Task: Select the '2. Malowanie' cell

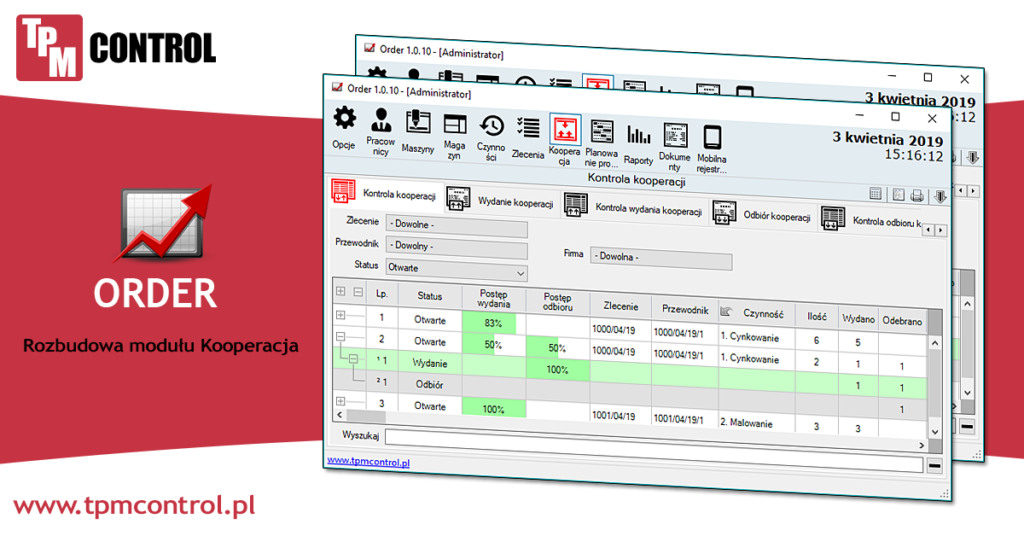Action: click(x=756, y=422)
